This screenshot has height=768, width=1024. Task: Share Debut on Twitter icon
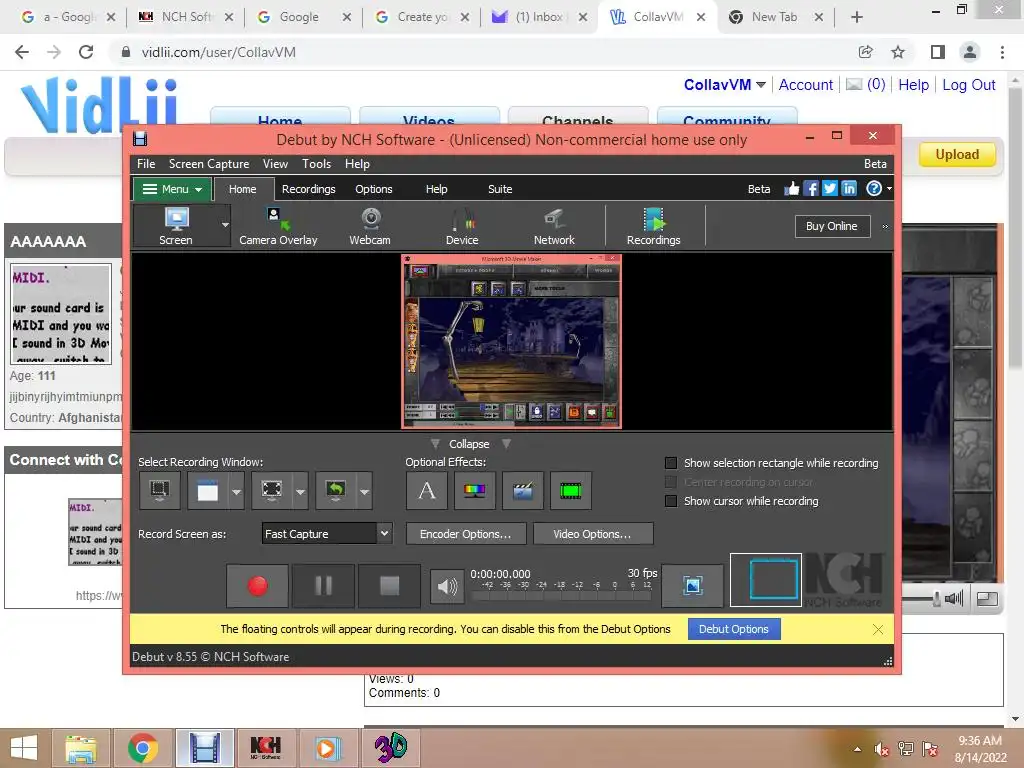[829, 189]
